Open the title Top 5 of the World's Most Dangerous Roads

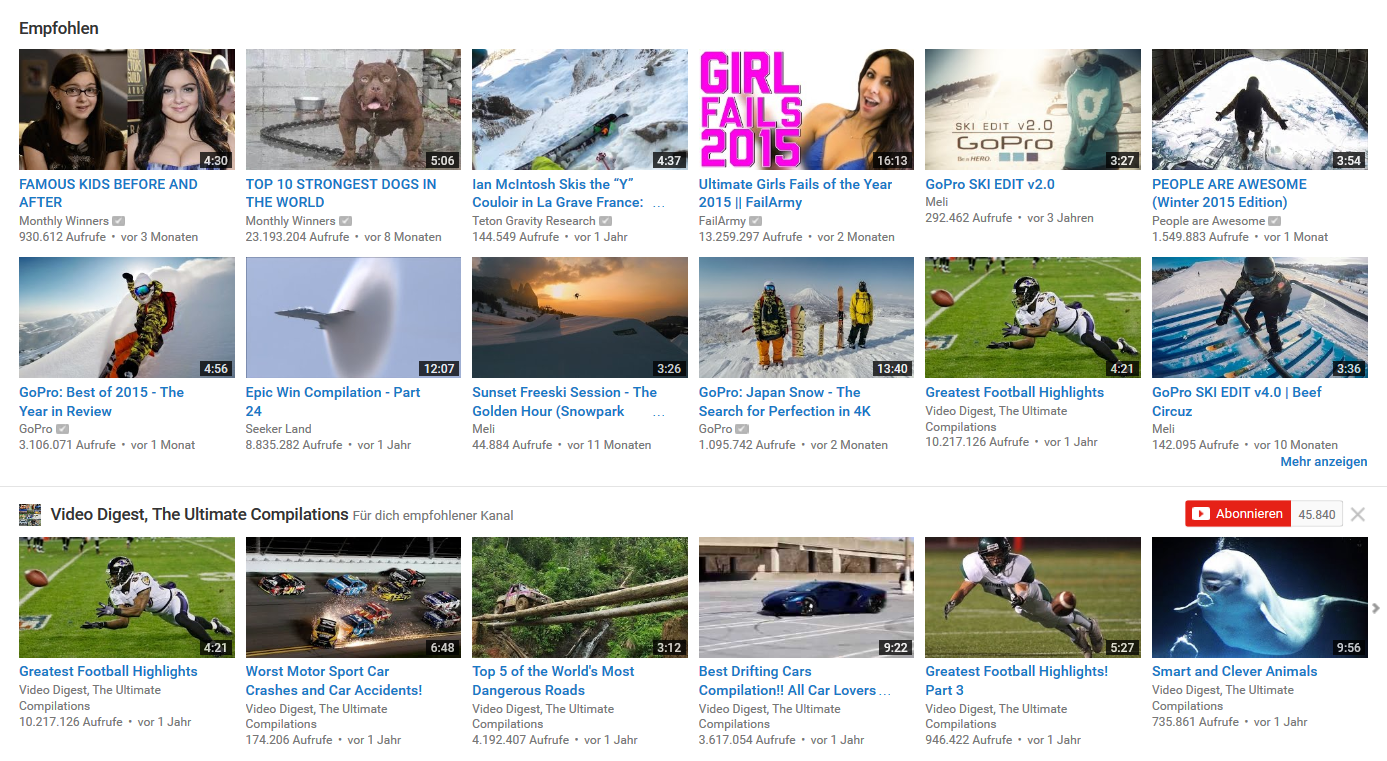pos(553,681)
